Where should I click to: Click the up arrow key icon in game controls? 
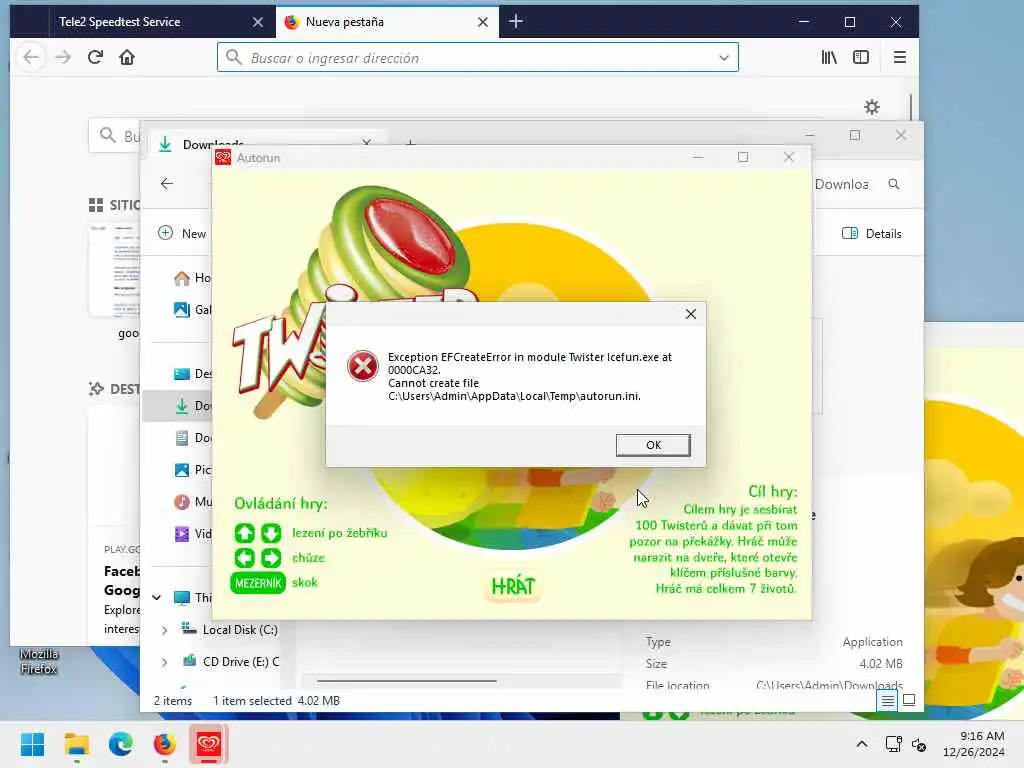pos(245,534)
